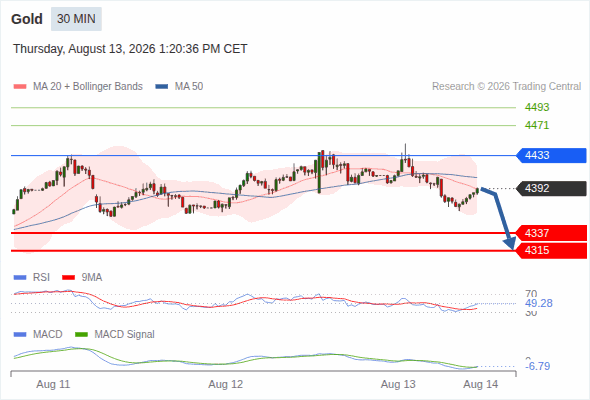Click the green MACD Signal legend swatch
590x400 pixels.
(x=81, y=335)
